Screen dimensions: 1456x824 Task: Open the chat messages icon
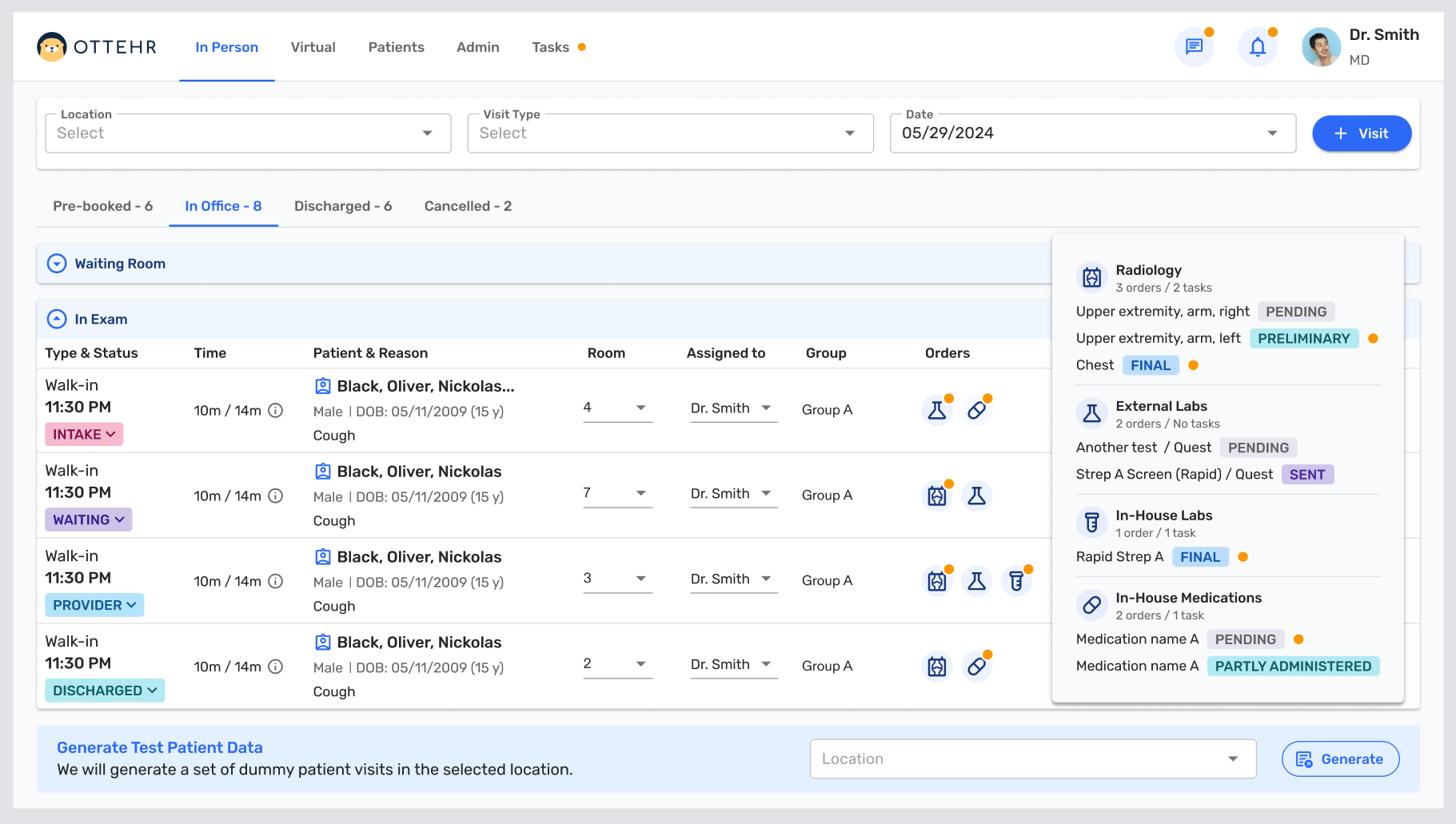[1194, 47]
